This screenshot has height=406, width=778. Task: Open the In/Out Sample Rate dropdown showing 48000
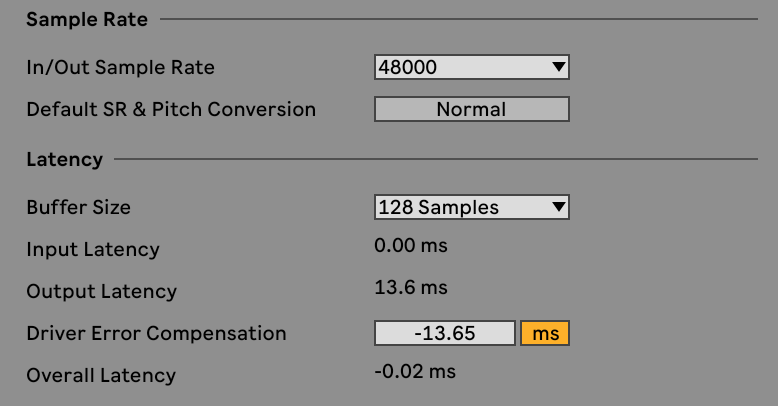pyautogui.click(x=460, y=68)
